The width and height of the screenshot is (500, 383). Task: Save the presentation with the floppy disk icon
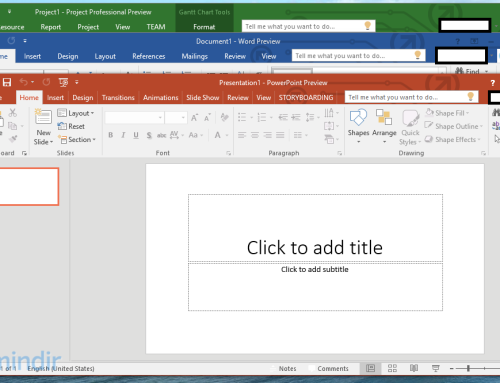(7, 82)
